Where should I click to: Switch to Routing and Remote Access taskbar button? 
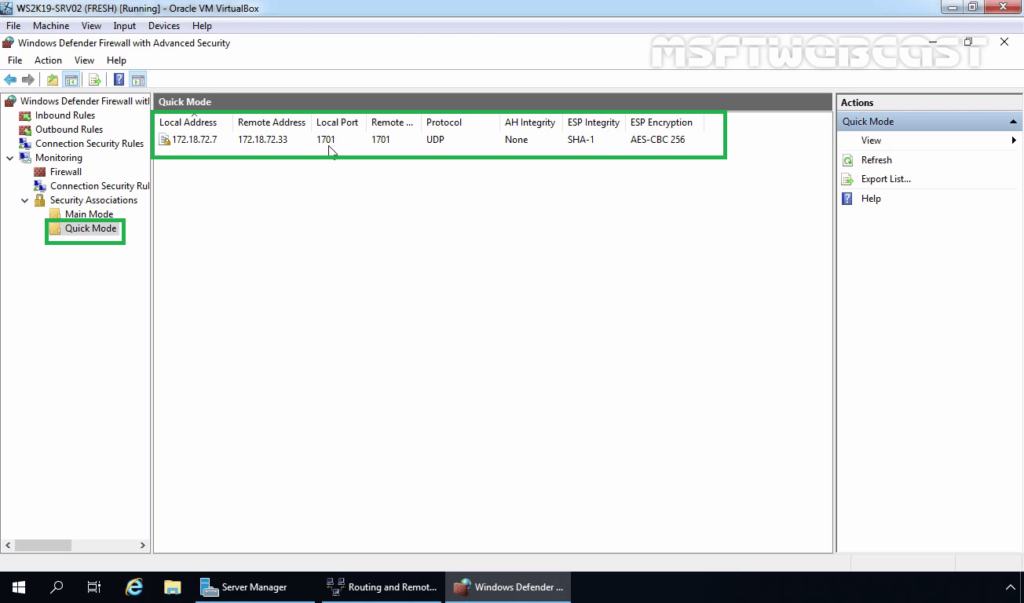(382, 587)
